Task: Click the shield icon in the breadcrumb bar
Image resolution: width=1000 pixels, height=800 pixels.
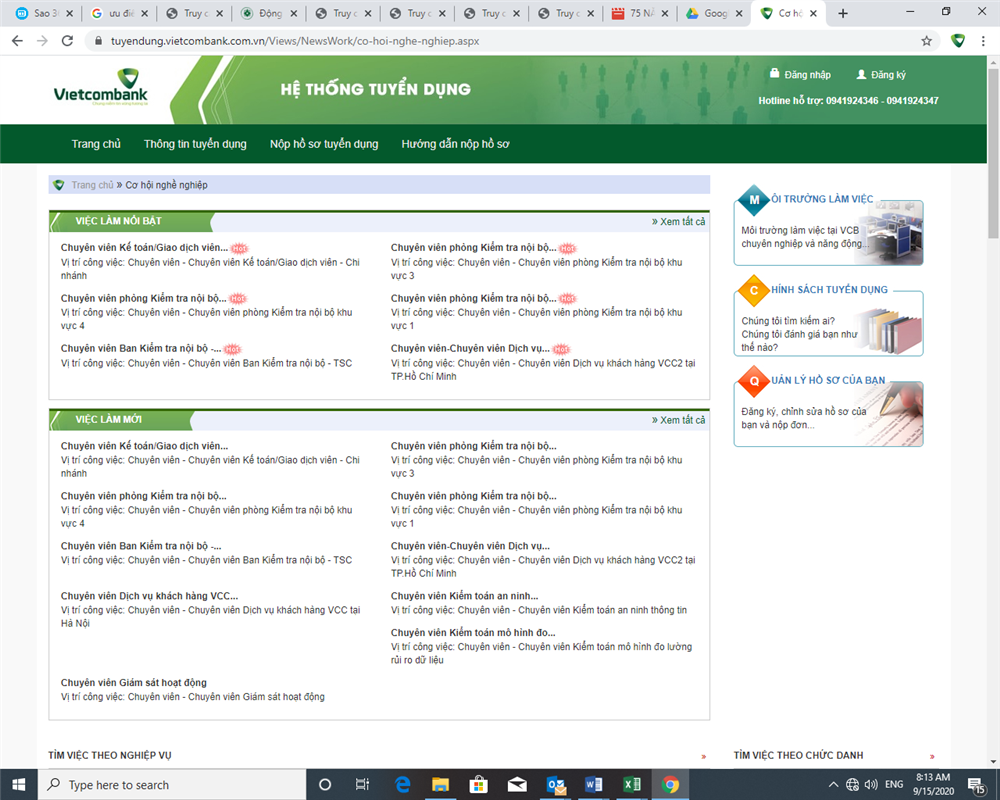Action: coord(59,185)
